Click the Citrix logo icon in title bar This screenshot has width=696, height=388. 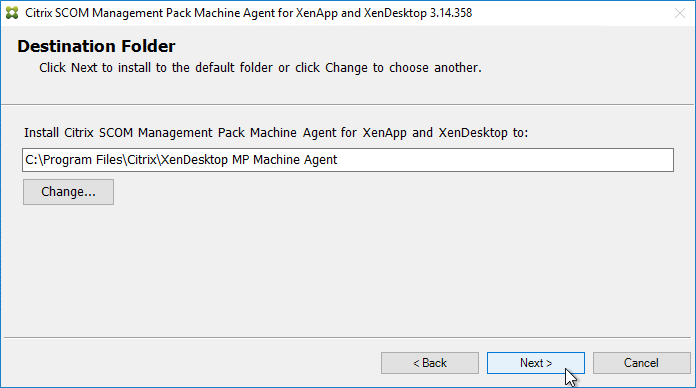[12, 13]
